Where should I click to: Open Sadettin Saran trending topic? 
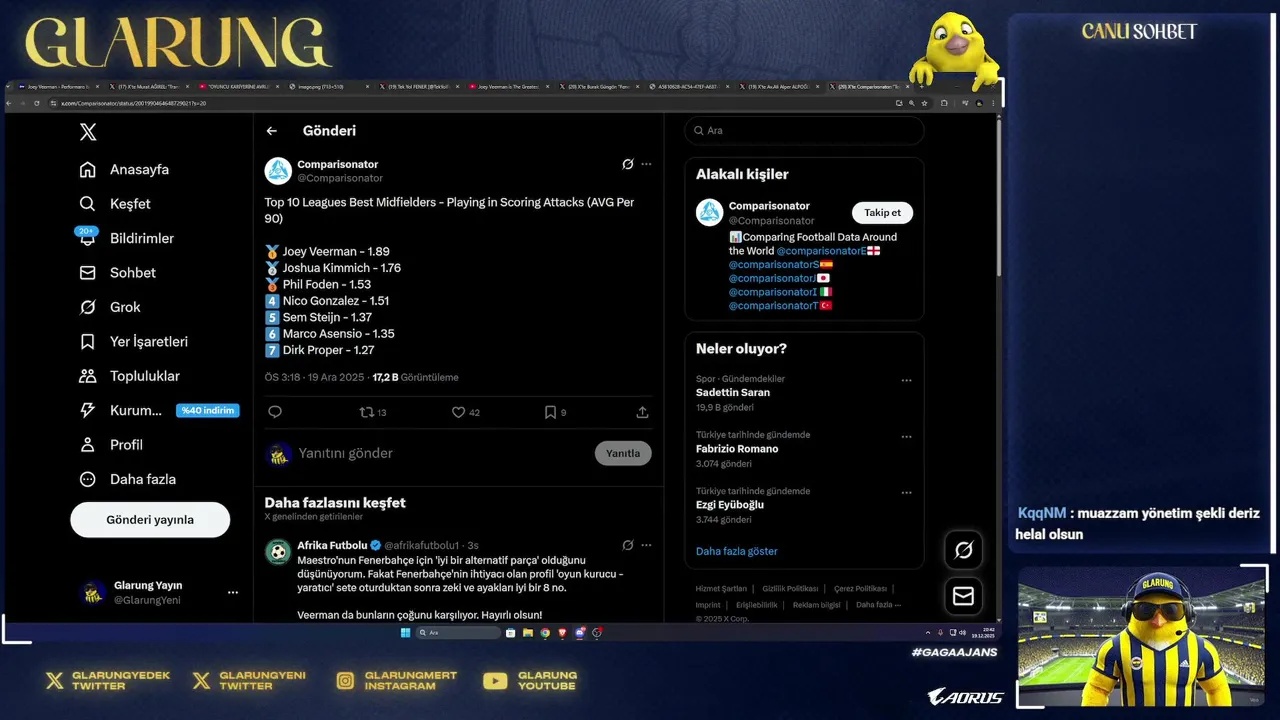[733, 393]
